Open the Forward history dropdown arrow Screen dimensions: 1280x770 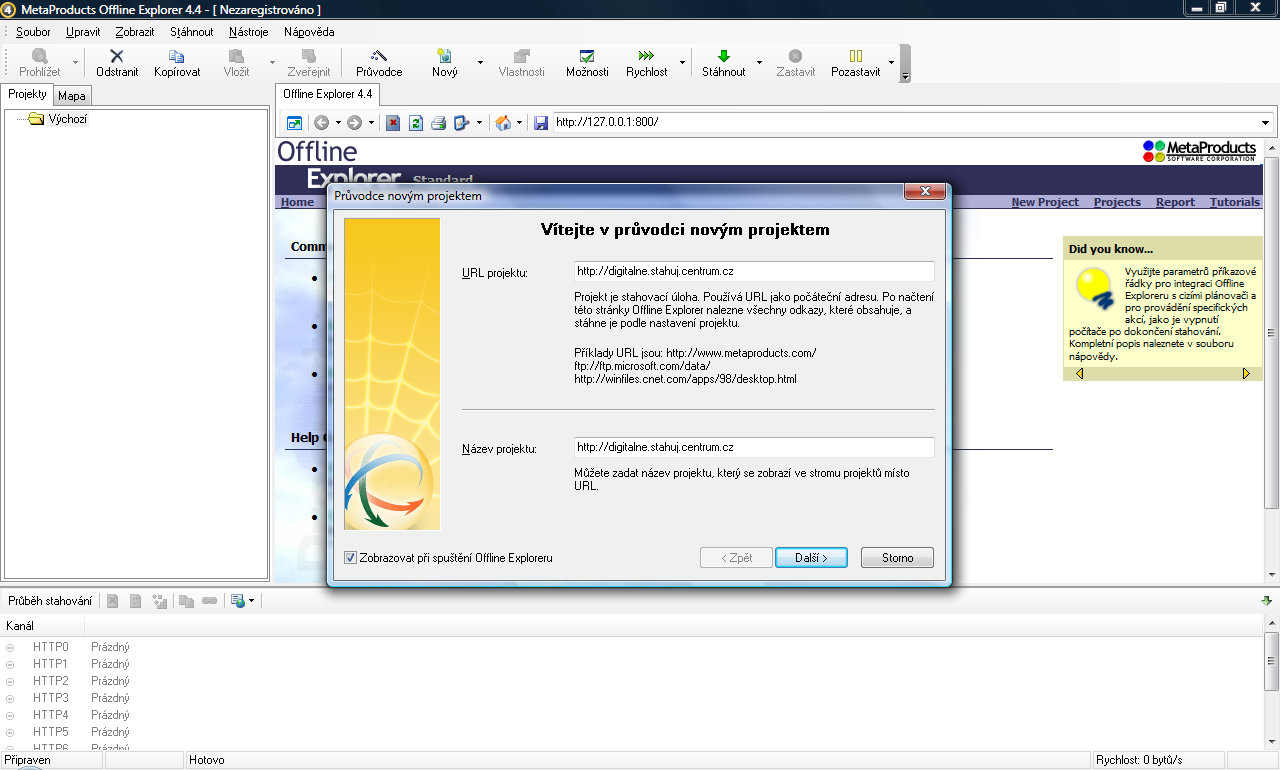pos(371,123)
